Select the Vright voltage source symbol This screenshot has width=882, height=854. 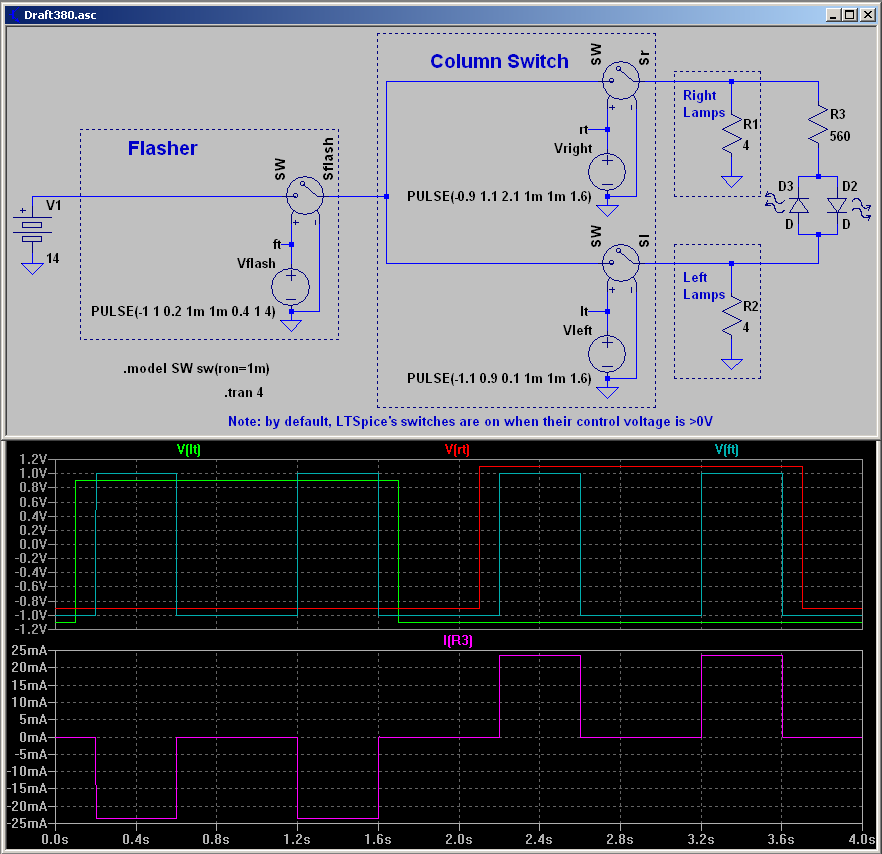(x=607, y=172)
